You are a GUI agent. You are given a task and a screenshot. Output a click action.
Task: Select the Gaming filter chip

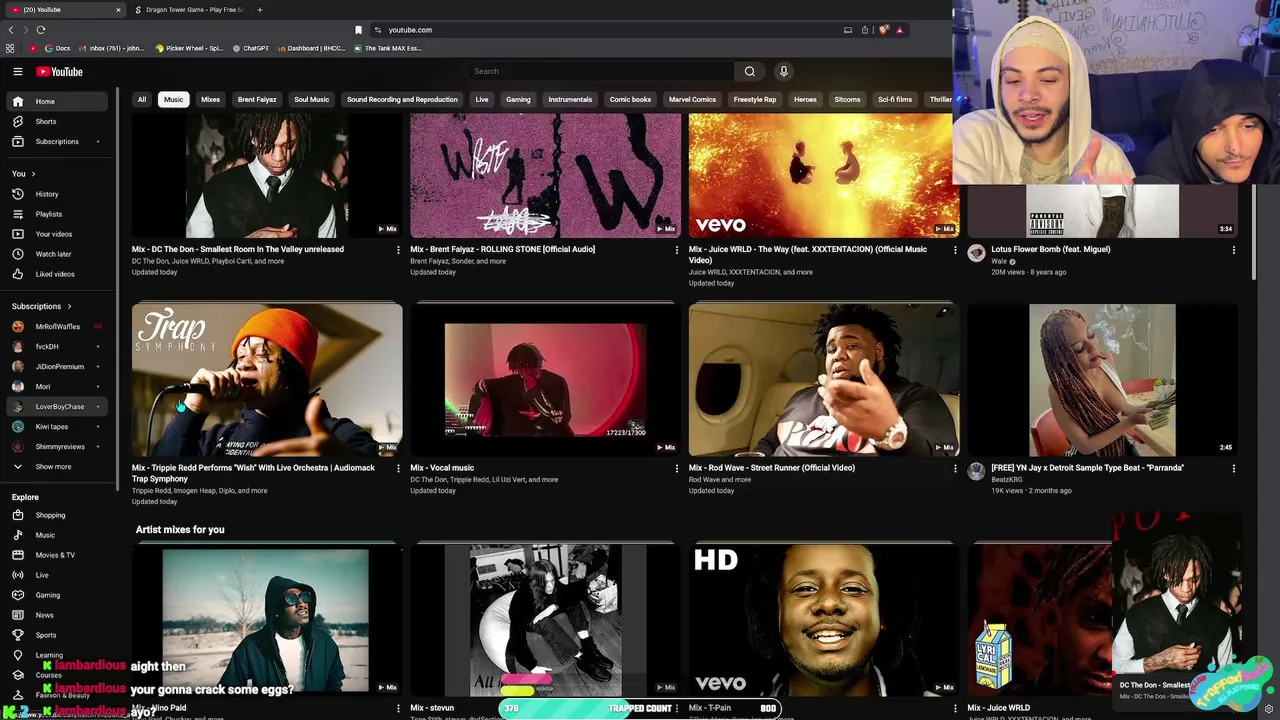point(518,99)
